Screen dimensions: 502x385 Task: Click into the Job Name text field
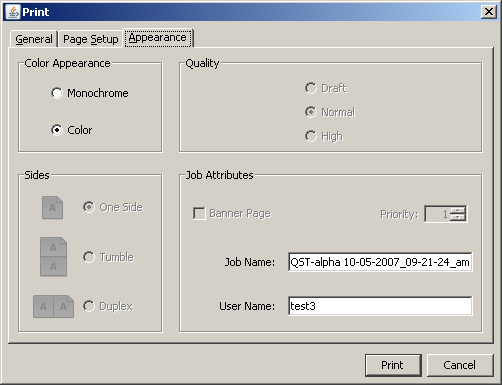[x=380, y=262]
